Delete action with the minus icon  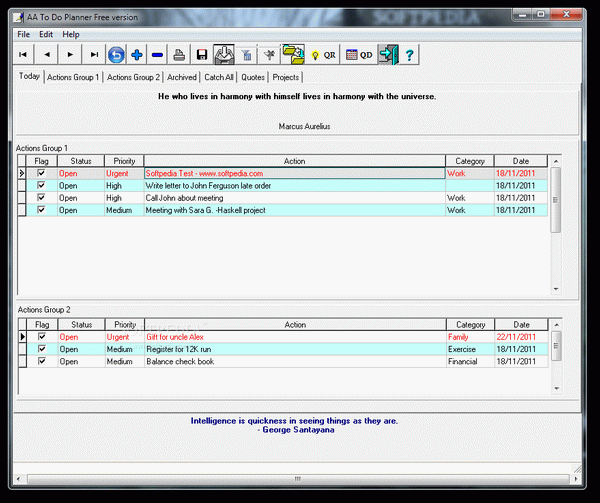coord(157,55)
